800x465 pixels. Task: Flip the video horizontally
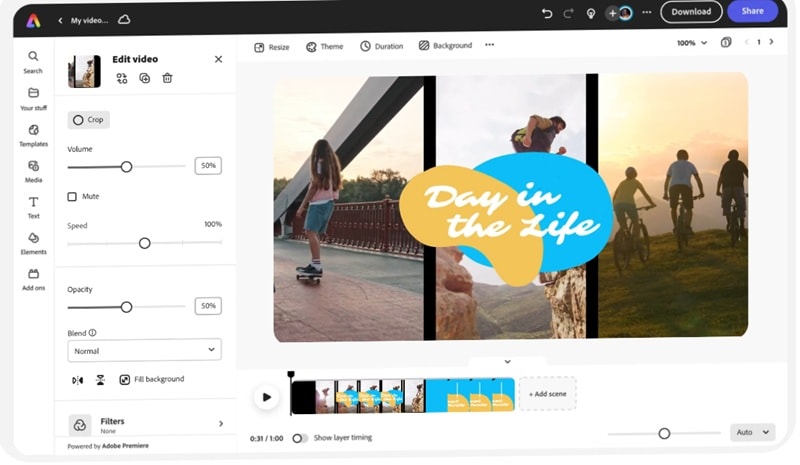coord(78,380)
